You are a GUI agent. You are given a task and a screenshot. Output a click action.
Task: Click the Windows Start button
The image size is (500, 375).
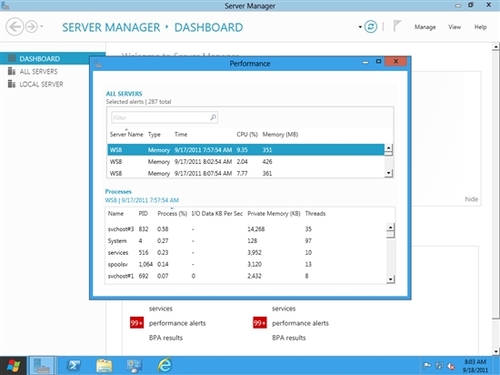click(x=13, y=366)
